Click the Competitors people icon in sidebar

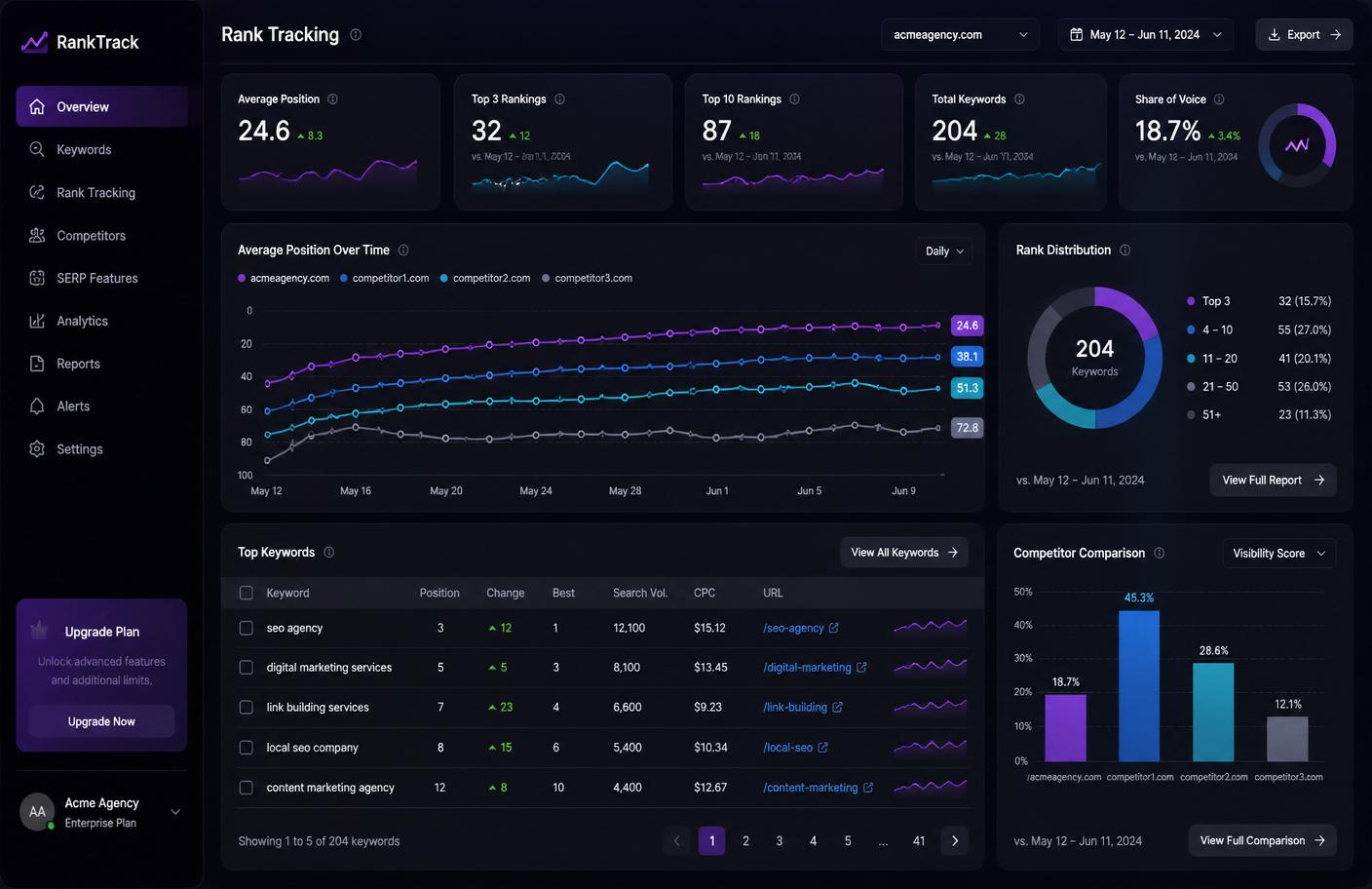point(37,235)
